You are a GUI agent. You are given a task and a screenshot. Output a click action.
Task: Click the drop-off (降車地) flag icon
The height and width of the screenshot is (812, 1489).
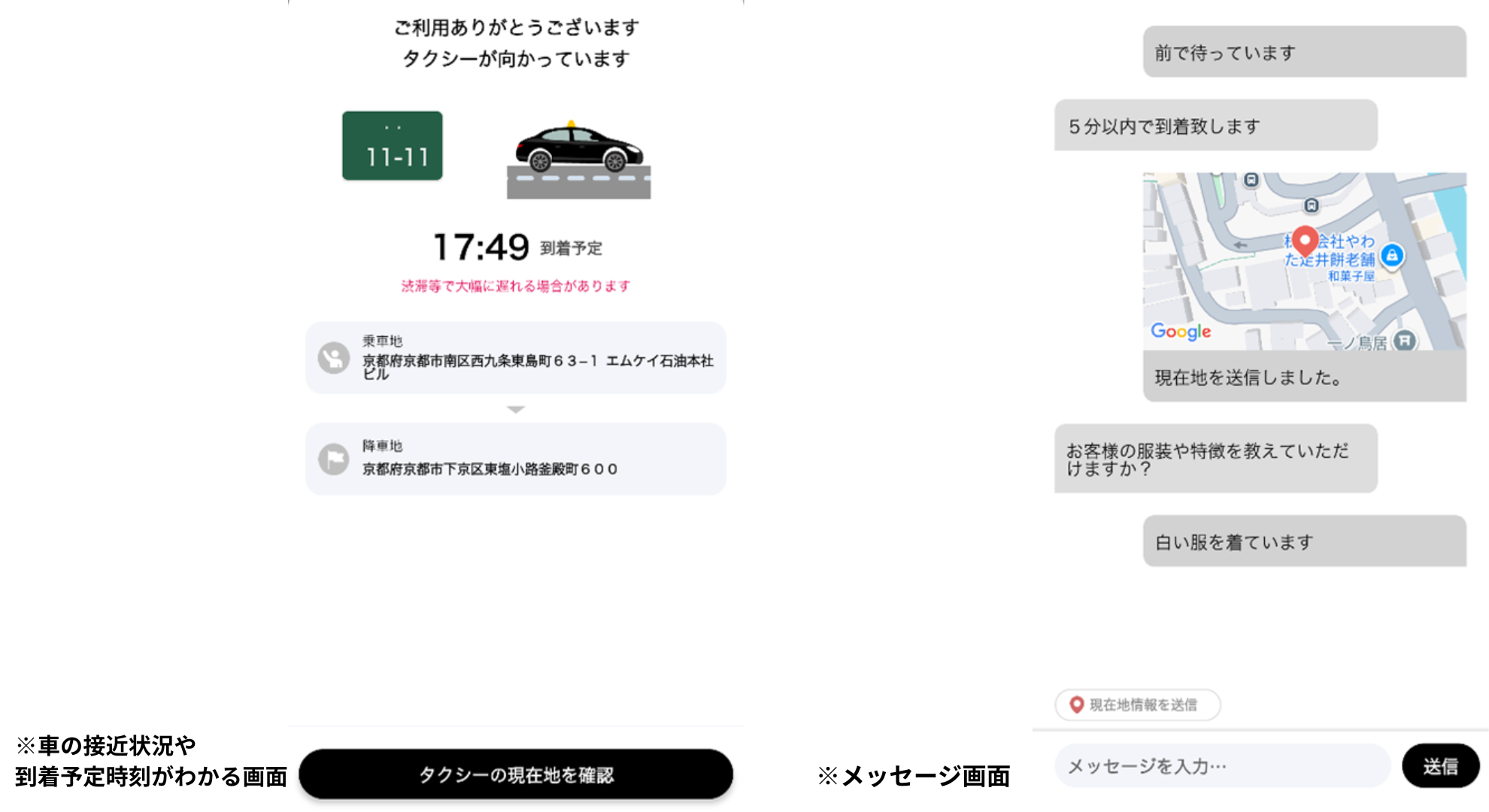(x=334, y=459)
